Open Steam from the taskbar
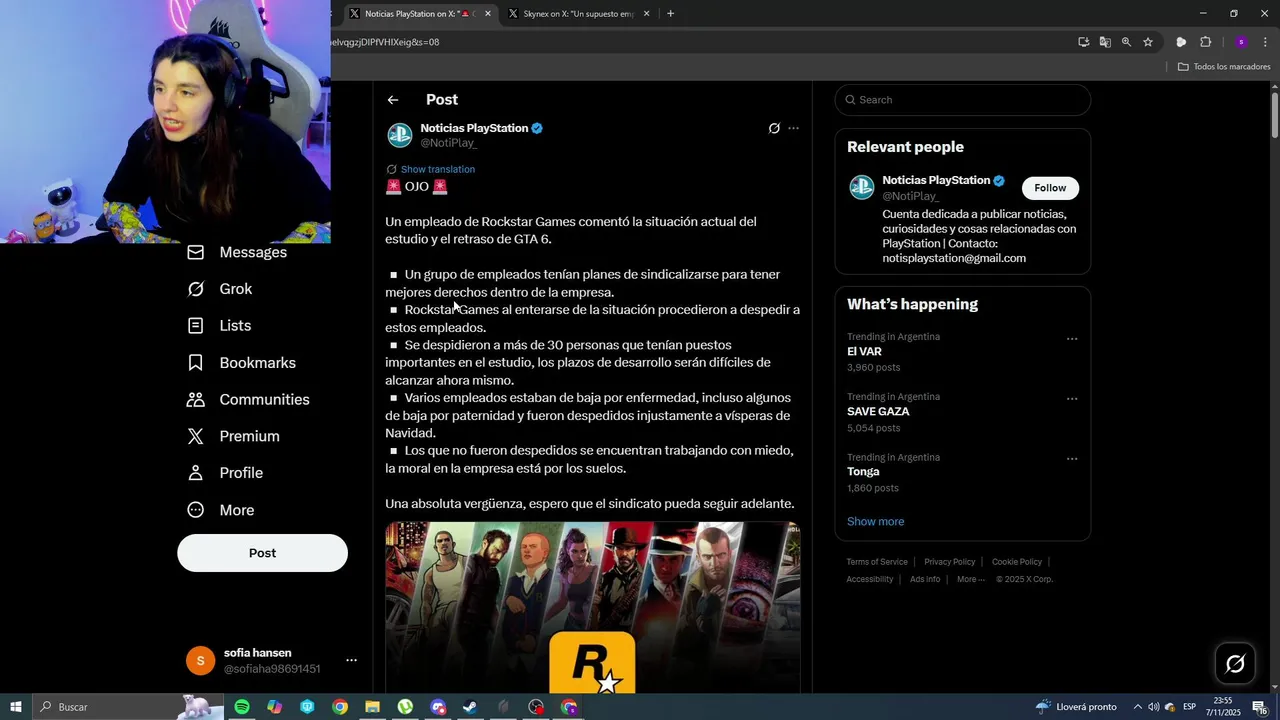 click(470, 707)
